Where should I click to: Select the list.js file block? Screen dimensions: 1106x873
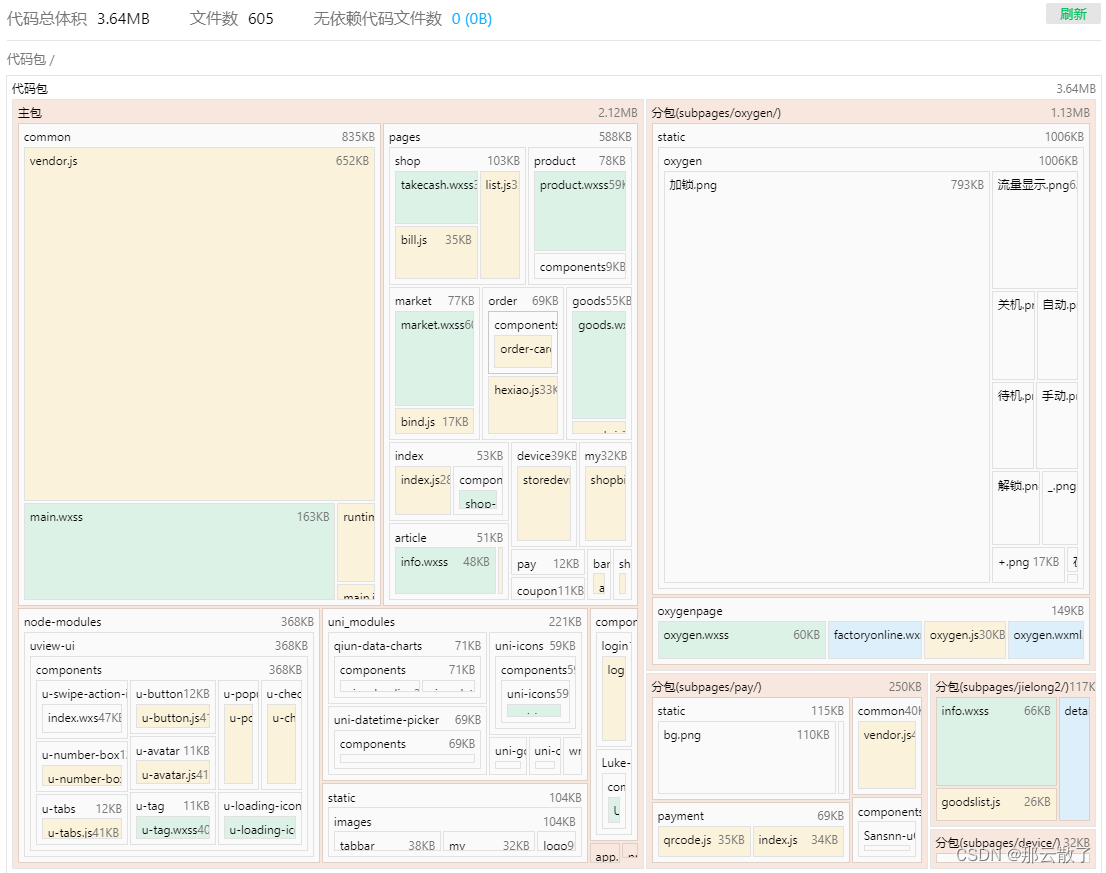pos(500,225)
